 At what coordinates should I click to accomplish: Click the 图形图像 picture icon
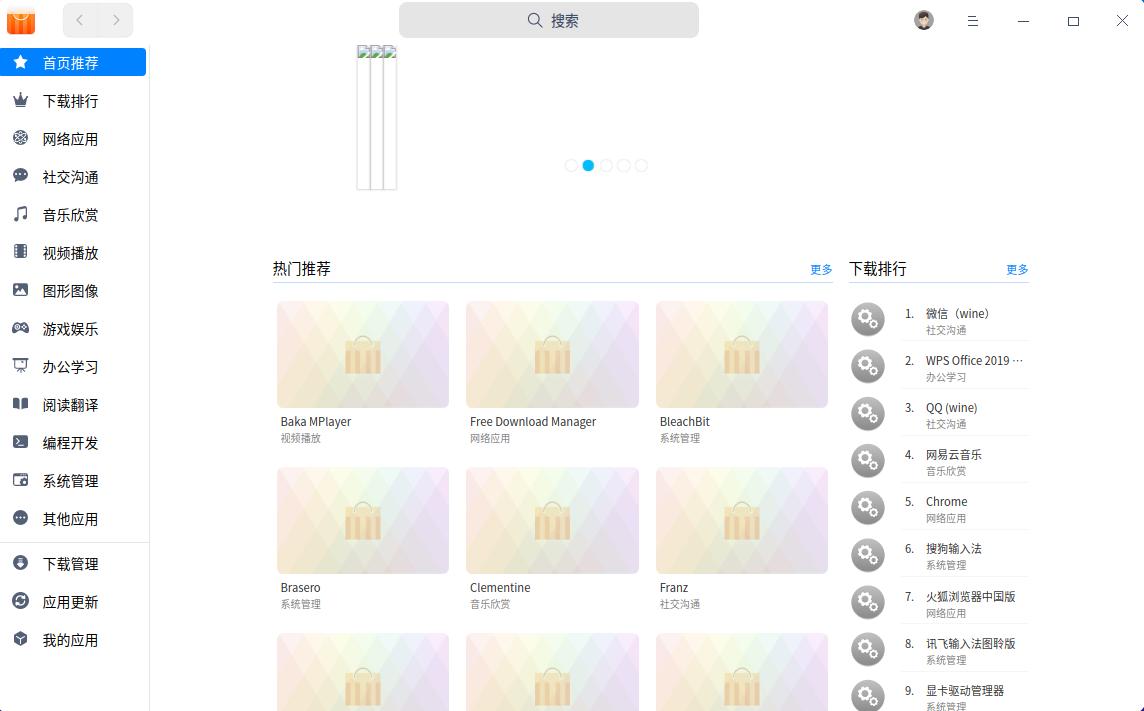click(20, 290)
